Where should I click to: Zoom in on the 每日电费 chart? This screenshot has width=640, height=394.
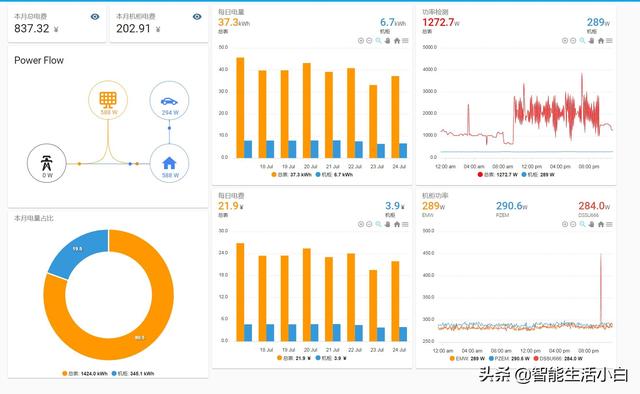[x=361, y=224]
